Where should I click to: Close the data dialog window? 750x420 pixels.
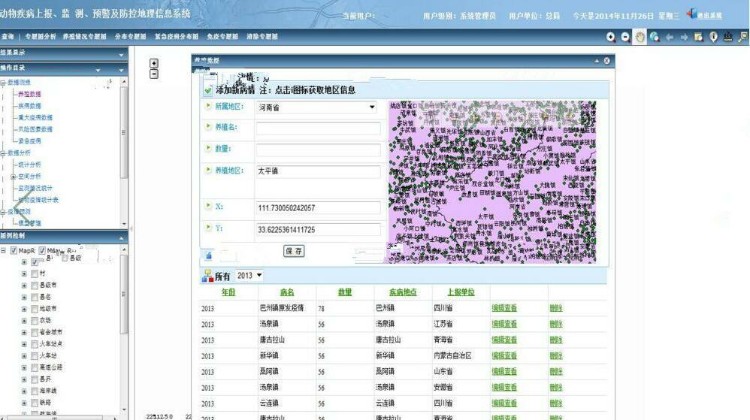pos(607,61)
